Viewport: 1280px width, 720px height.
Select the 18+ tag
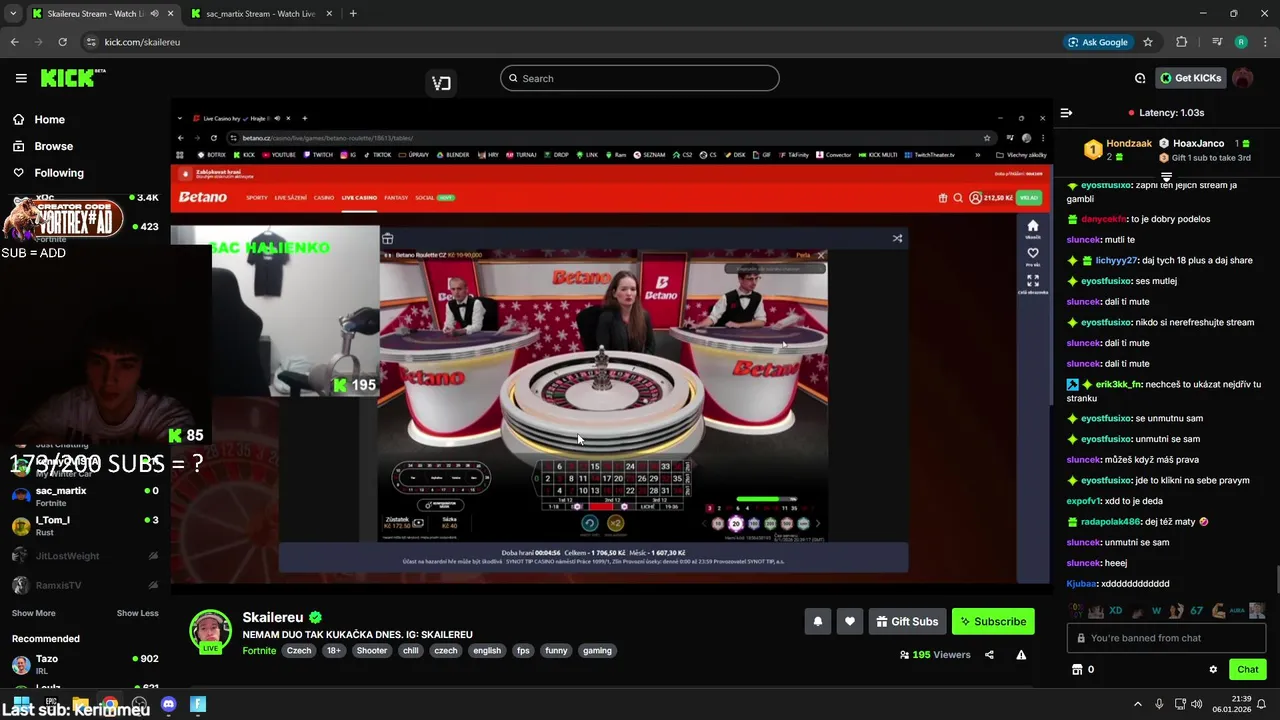pyautogui.click(x=334, y=650)
